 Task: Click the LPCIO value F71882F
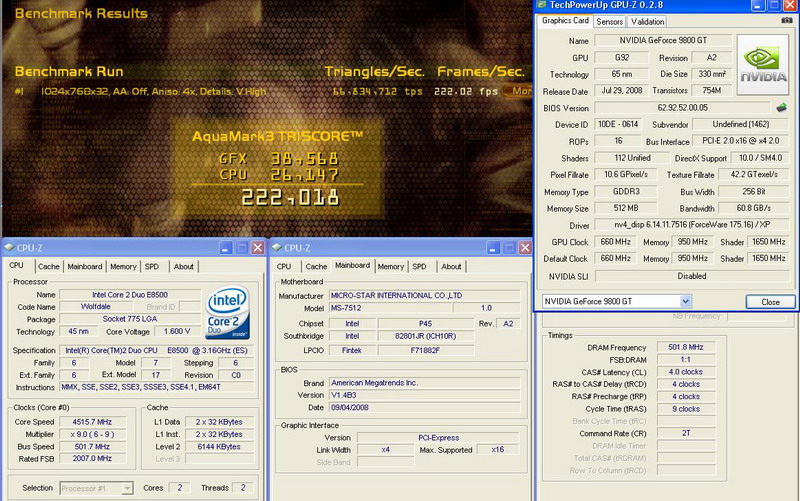(x=425, y=350)
